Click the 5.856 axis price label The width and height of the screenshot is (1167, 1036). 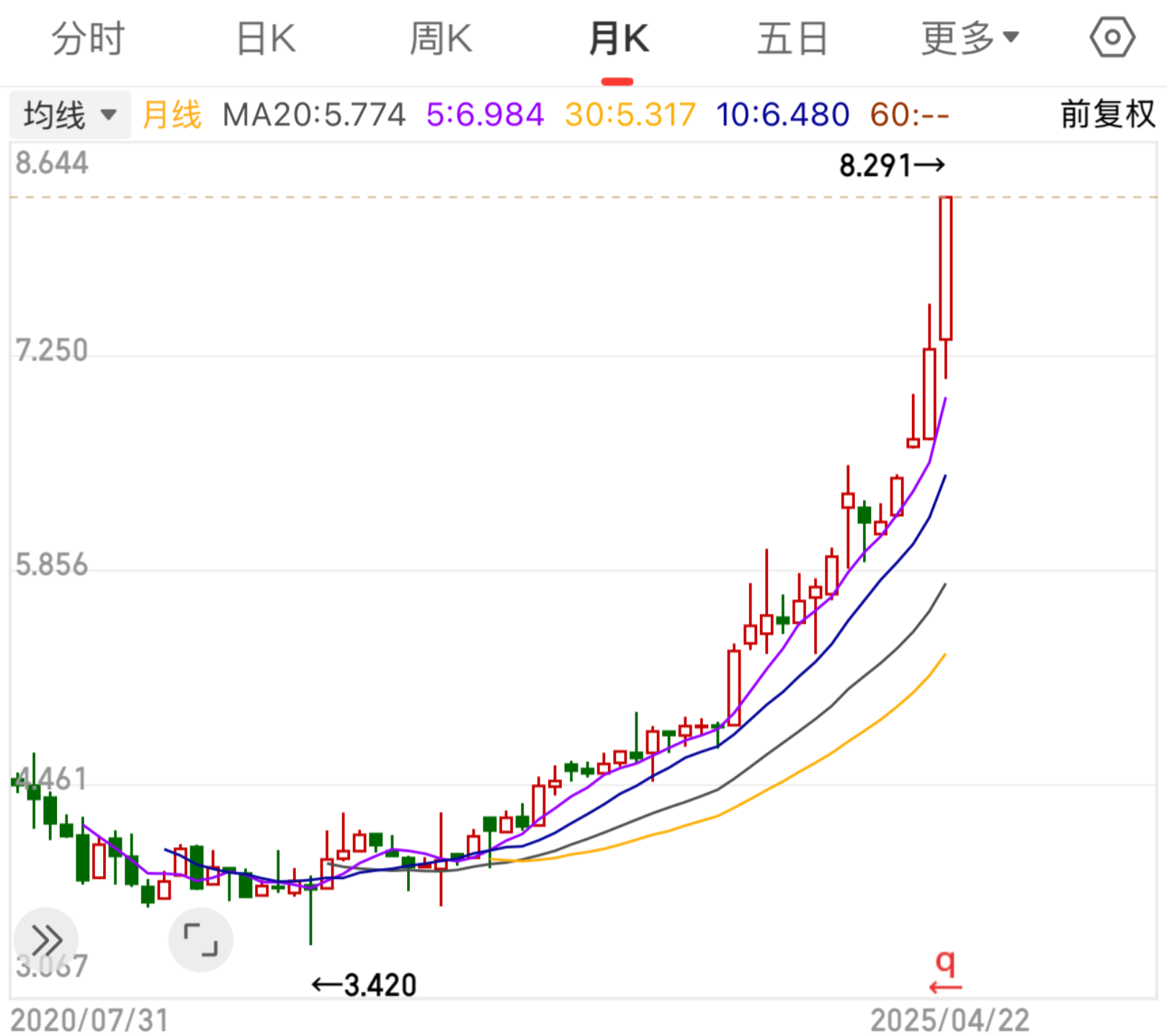click(52, 565)
